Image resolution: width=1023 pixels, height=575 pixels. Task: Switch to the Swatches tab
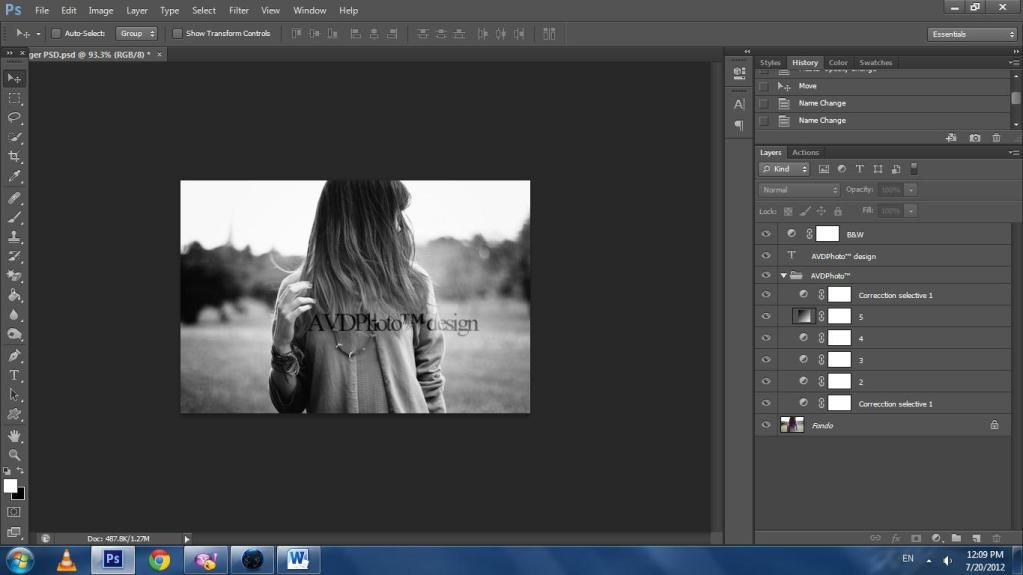click(876, 63)
